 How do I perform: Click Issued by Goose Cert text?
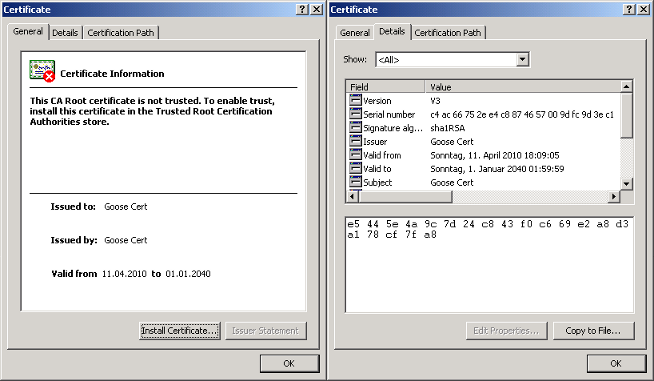(x=126, y=240)
